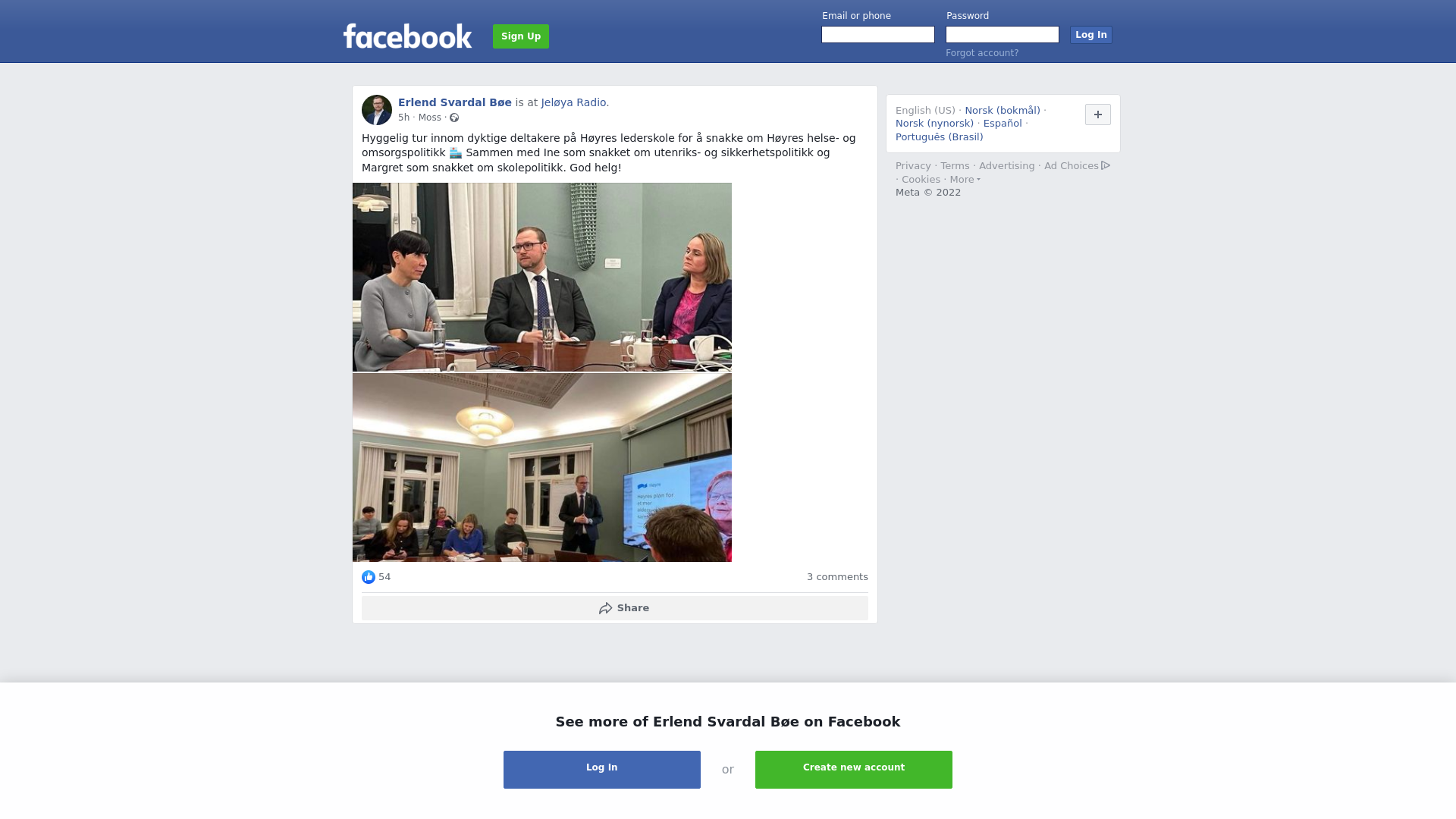This screenshot has width=1456, height=819.
Task: Open the second photo of the presentation room
Action: click(x=542, y=467)
